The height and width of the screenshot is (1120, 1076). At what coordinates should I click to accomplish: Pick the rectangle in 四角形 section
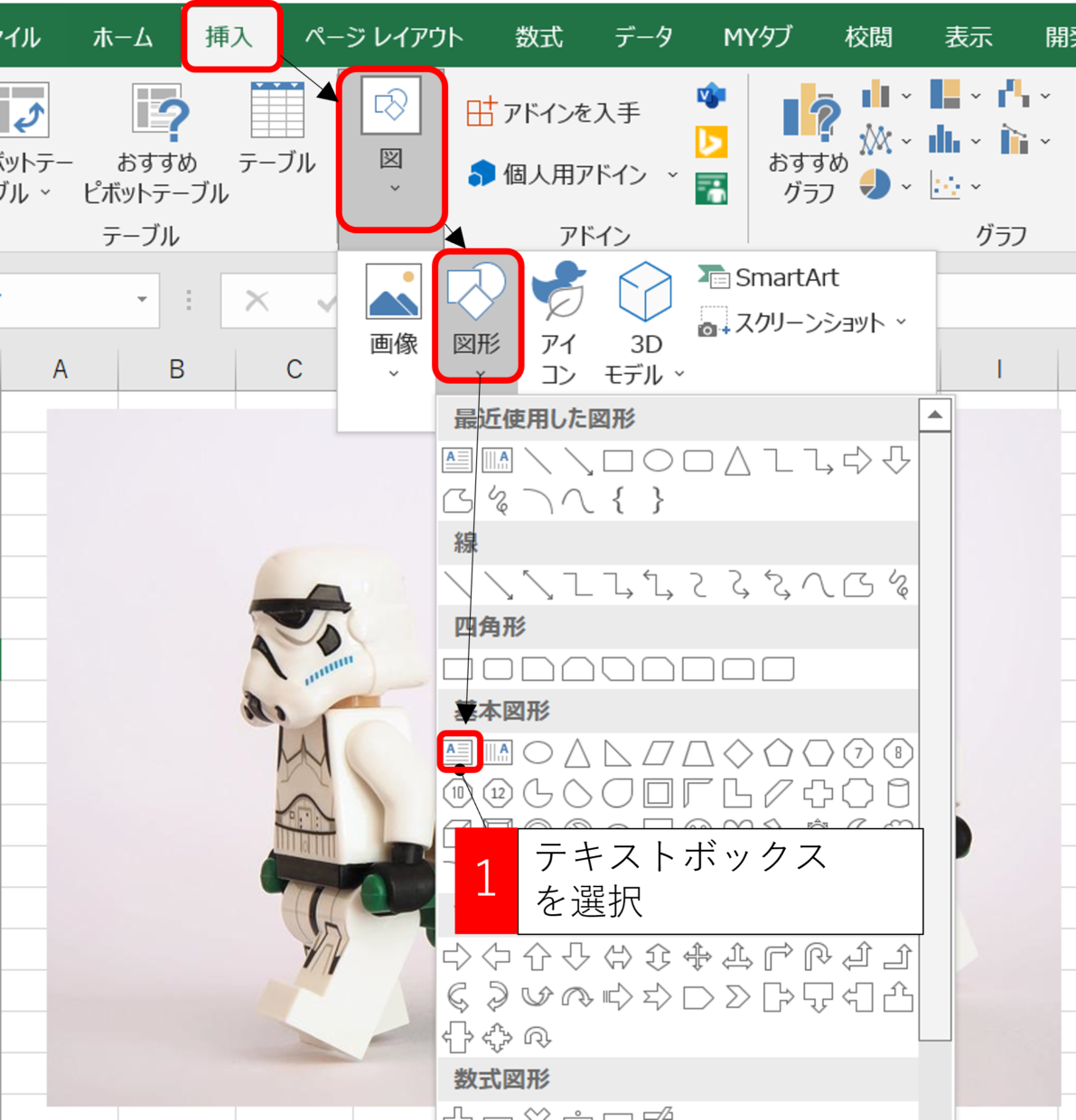click(x=458, y=669)
